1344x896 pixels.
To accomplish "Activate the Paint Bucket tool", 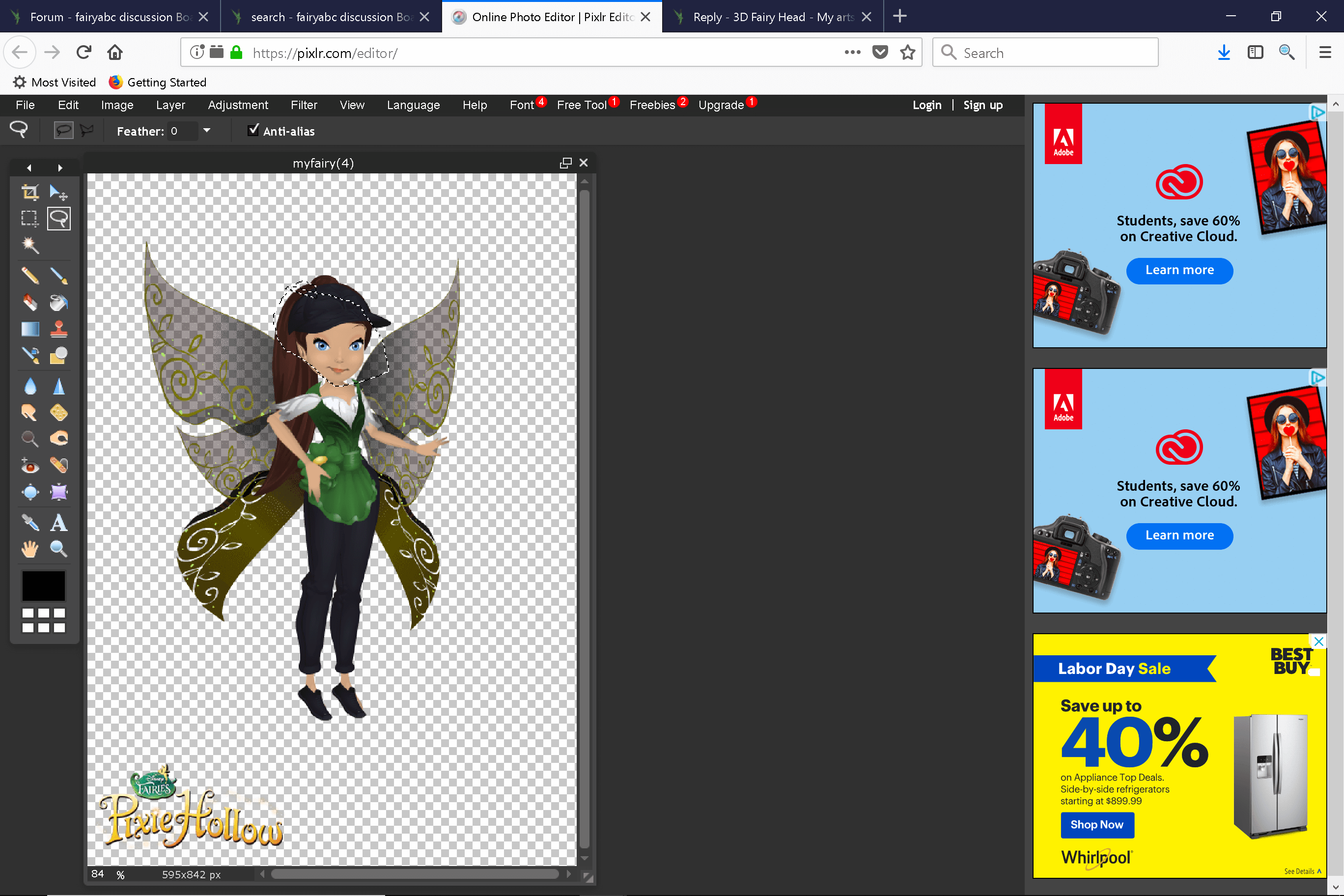I will click(59, 302).
